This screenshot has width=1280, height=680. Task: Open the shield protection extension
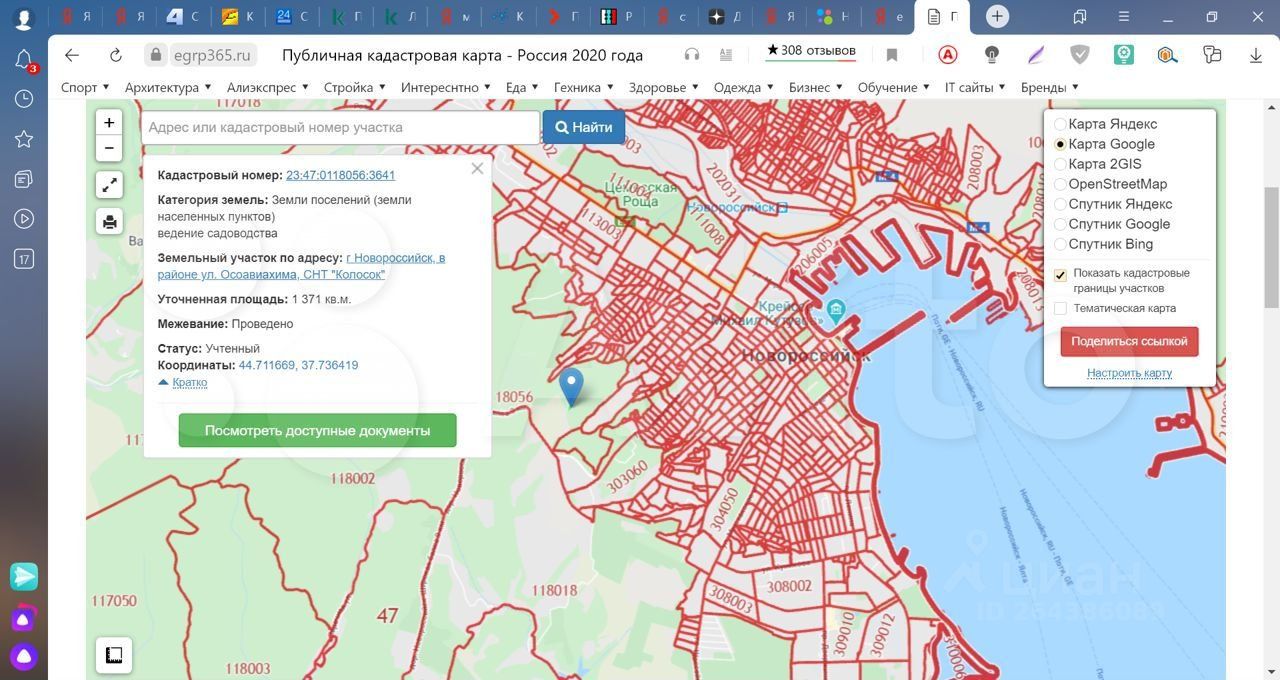point(1080,55)
